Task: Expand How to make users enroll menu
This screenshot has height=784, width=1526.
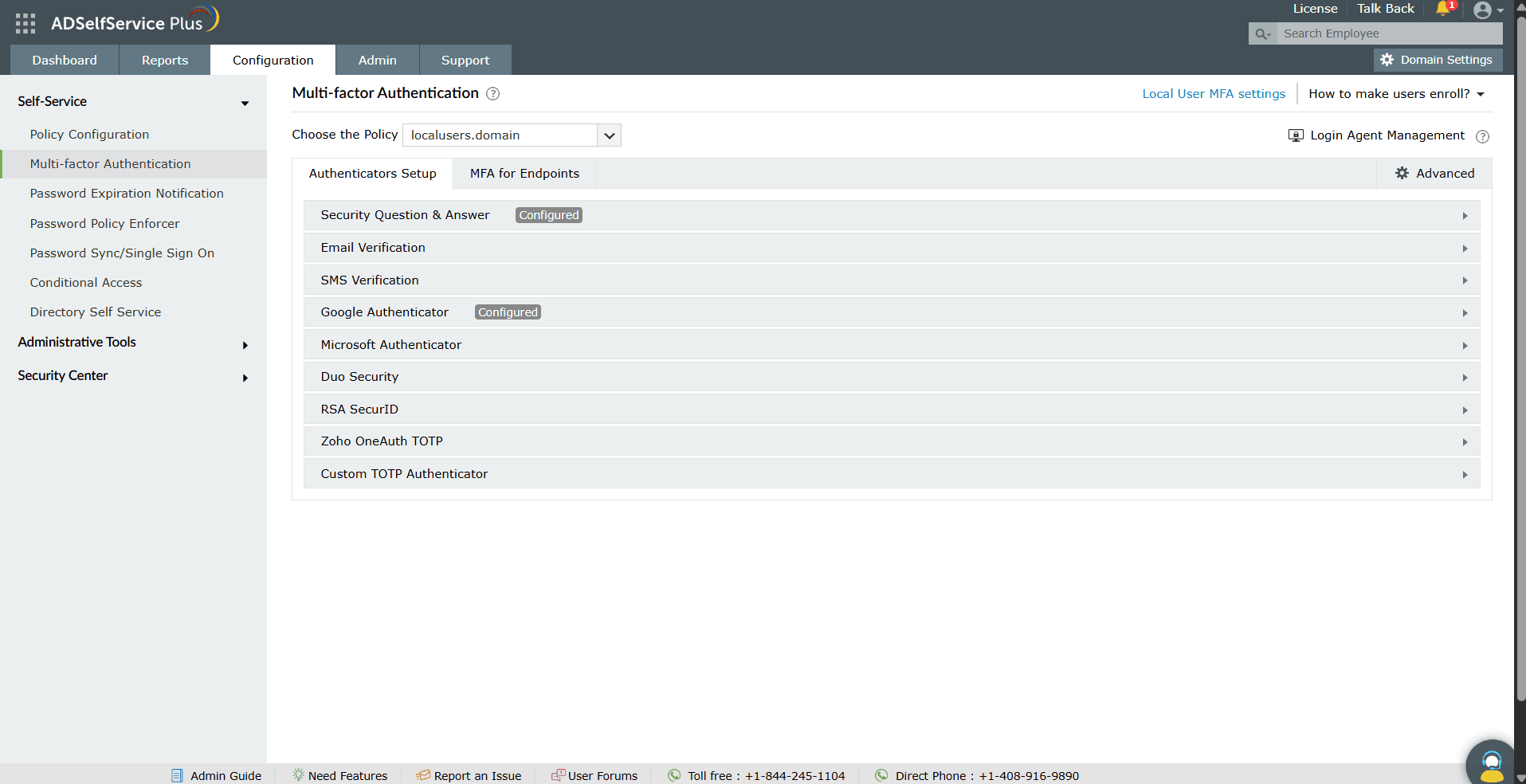Action: coord(1397,94)
